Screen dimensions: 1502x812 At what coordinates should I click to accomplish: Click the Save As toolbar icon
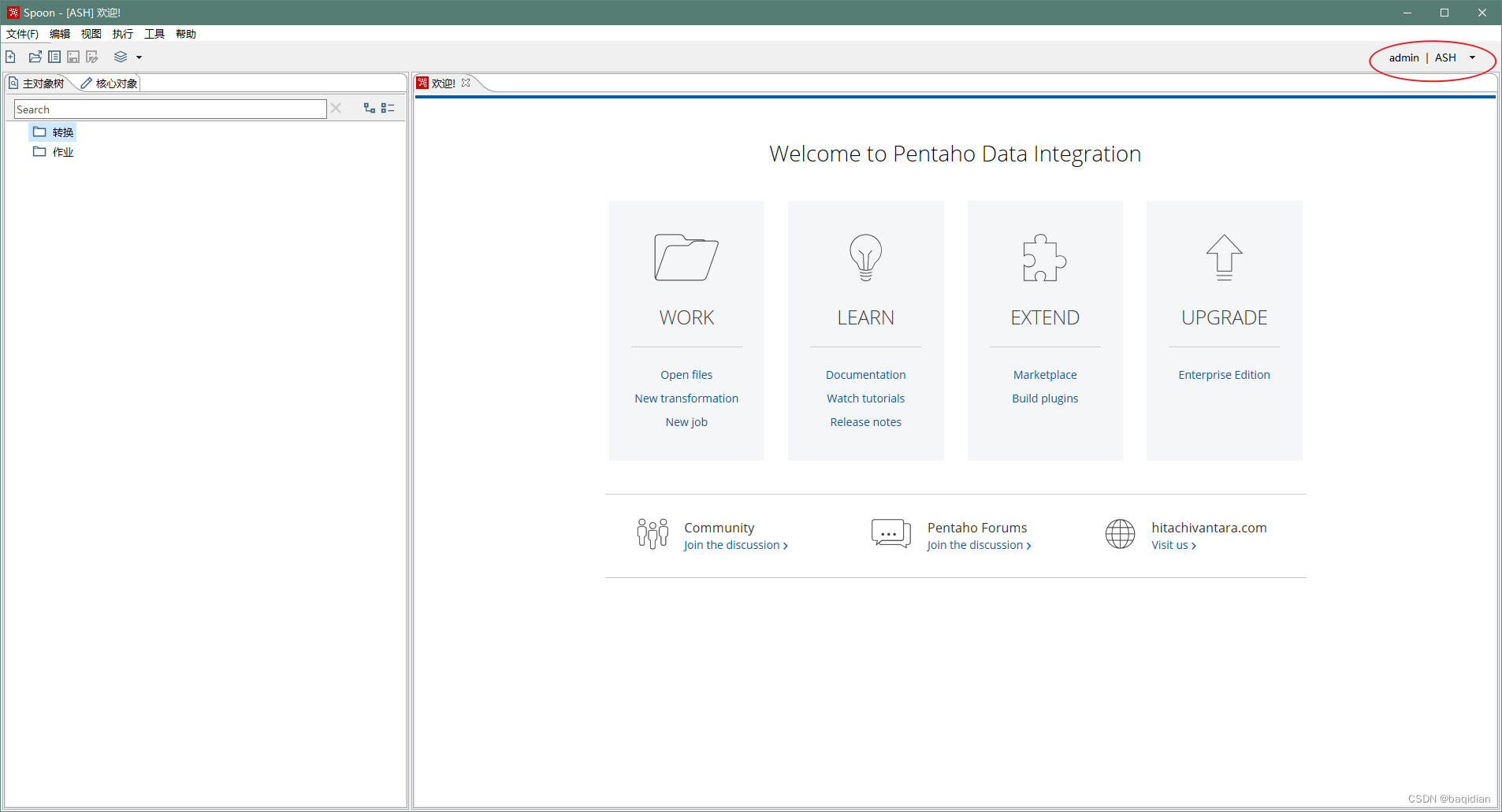pos(92,57)
